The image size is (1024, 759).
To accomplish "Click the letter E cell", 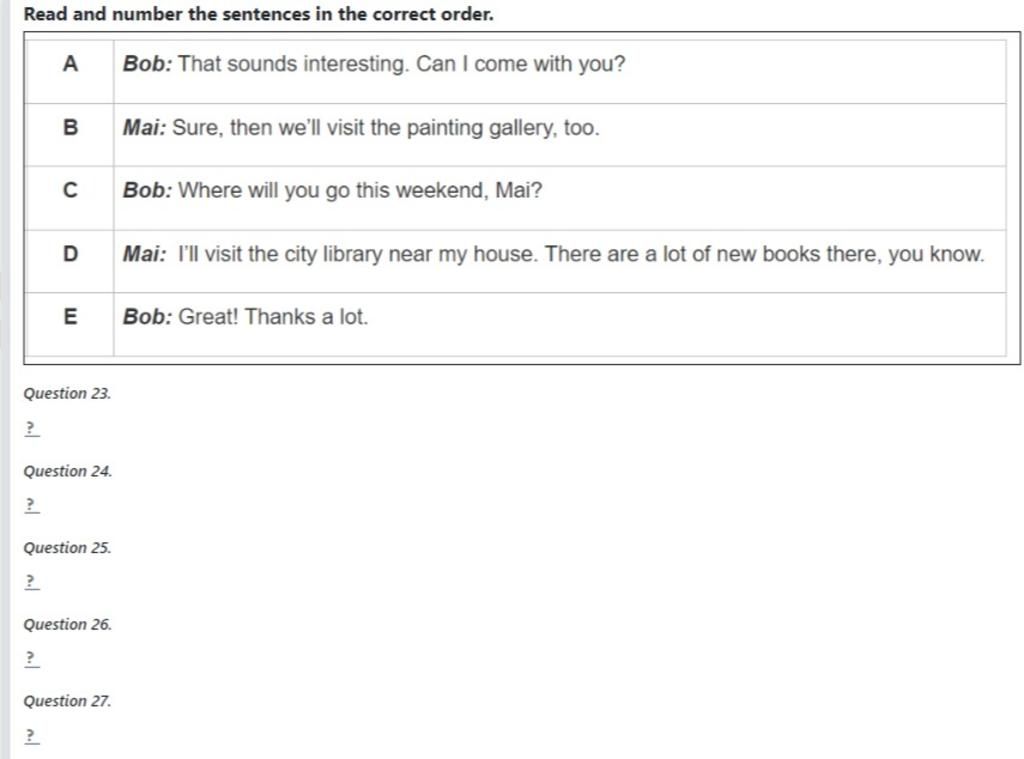I will [69, 317].
